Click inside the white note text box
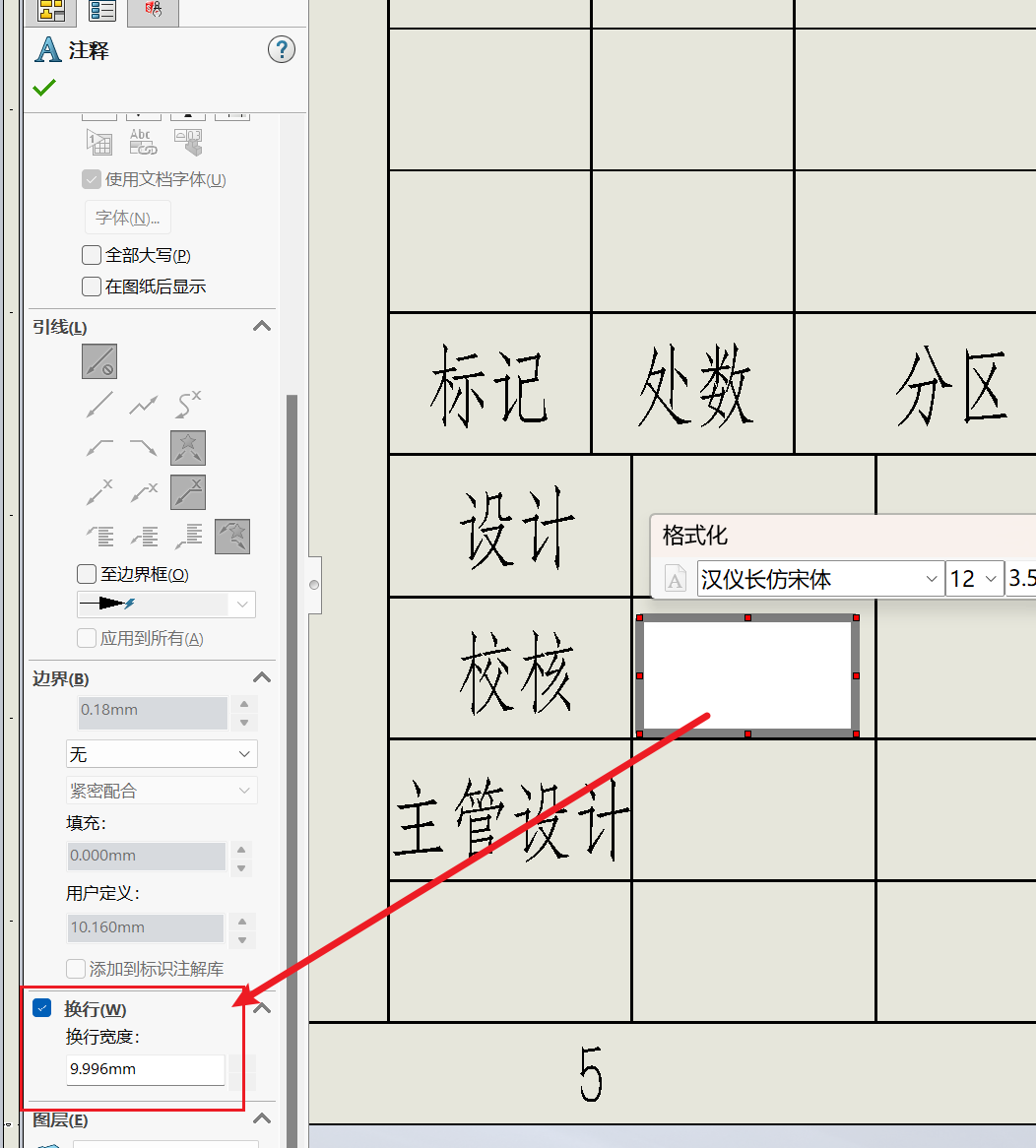1036x1148 pixels. click(747, 675)
